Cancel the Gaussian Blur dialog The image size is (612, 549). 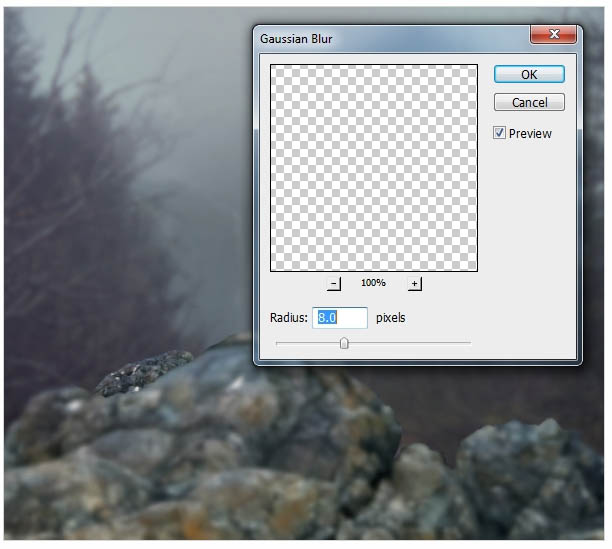[x=529, y=102]
